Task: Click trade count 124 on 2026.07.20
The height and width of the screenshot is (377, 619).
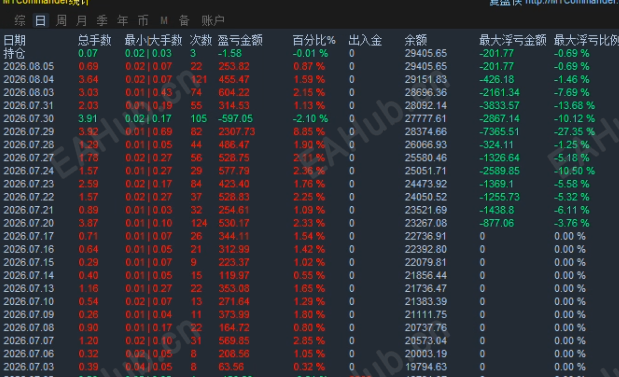Action: click(199, 223)
